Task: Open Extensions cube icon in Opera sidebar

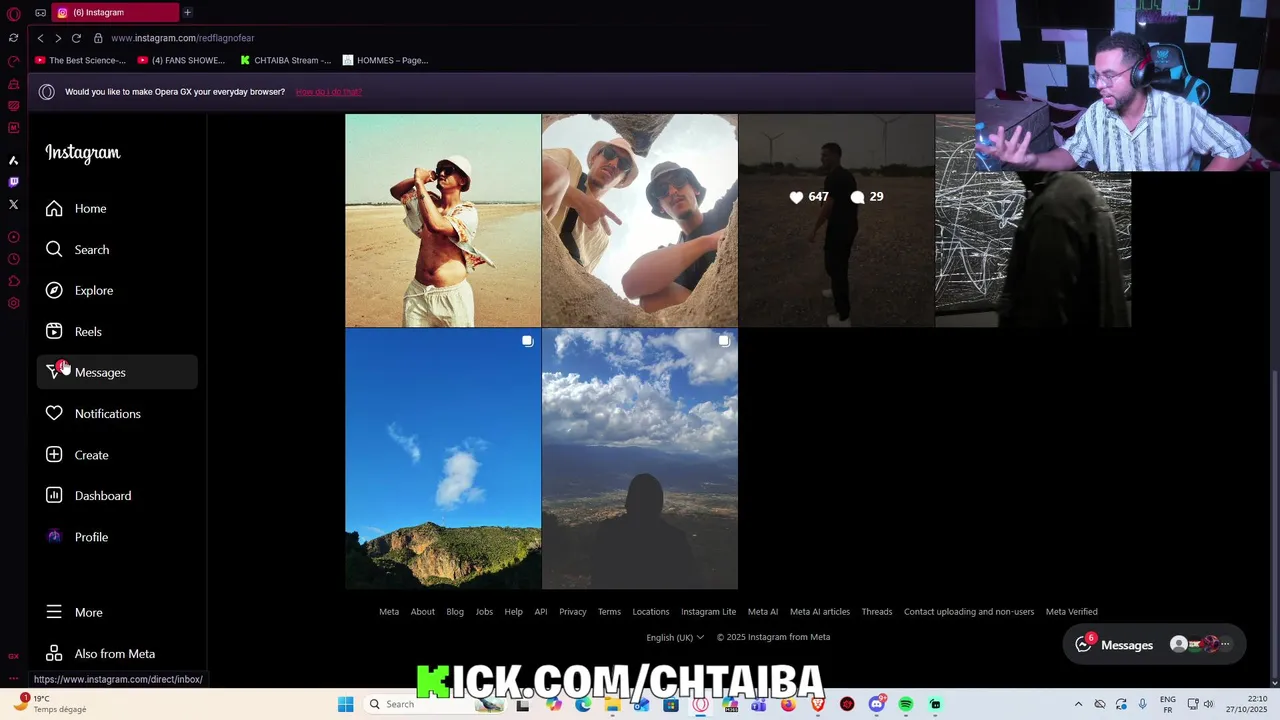Action: [13, 281]
